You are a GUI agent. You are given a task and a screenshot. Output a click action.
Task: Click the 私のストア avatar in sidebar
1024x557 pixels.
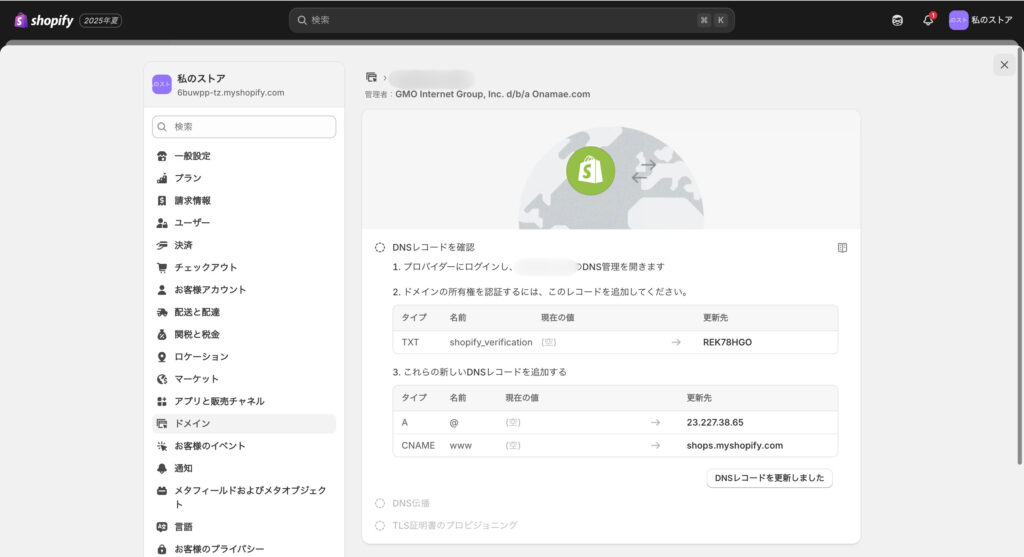pos(162,85)
